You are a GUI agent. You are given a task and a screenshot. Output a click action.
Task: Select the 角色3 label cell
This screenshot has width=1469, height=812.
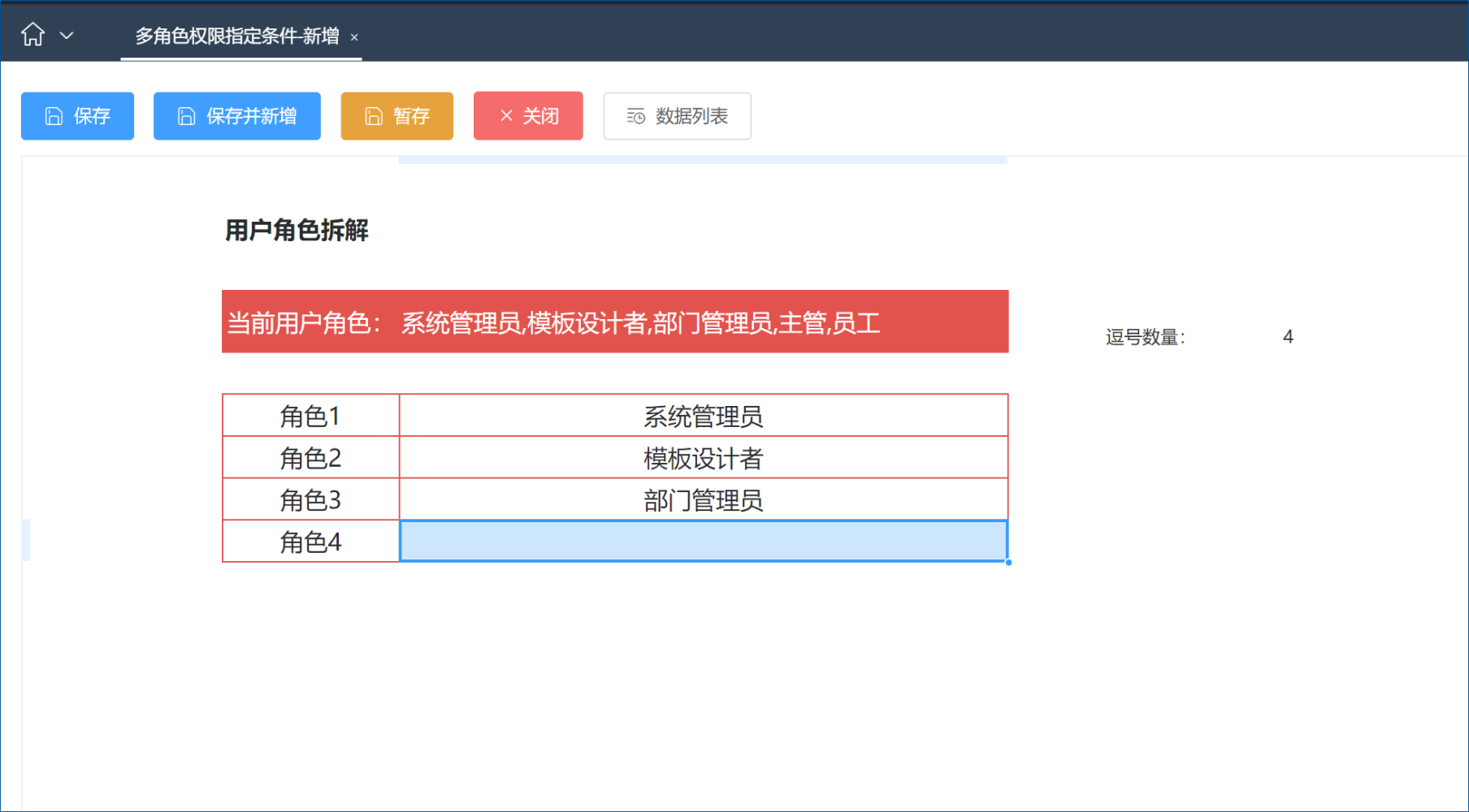310,499
